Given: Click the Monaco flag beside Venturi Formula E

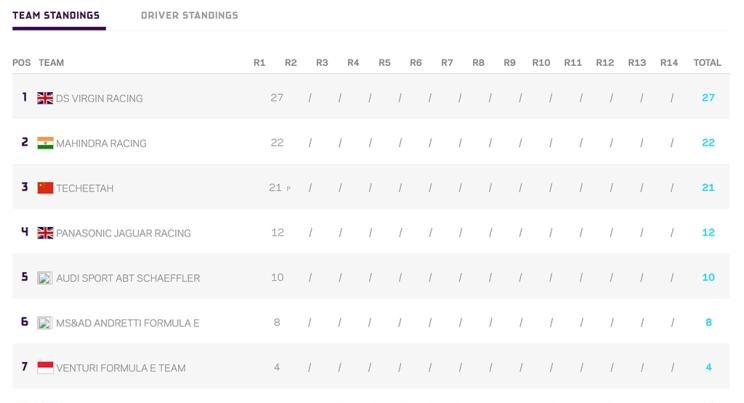Looking at the screenshot, I should point(45,367).
